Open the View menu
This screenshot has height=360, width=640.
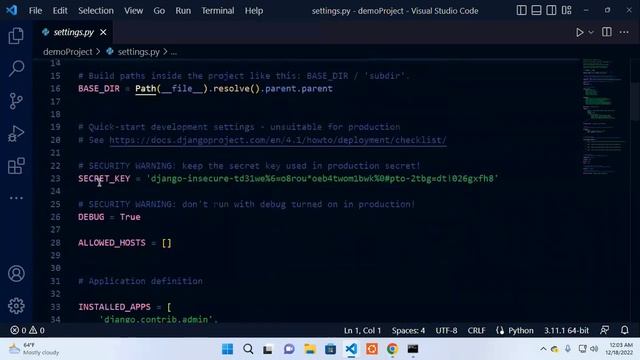click(133, 11)
